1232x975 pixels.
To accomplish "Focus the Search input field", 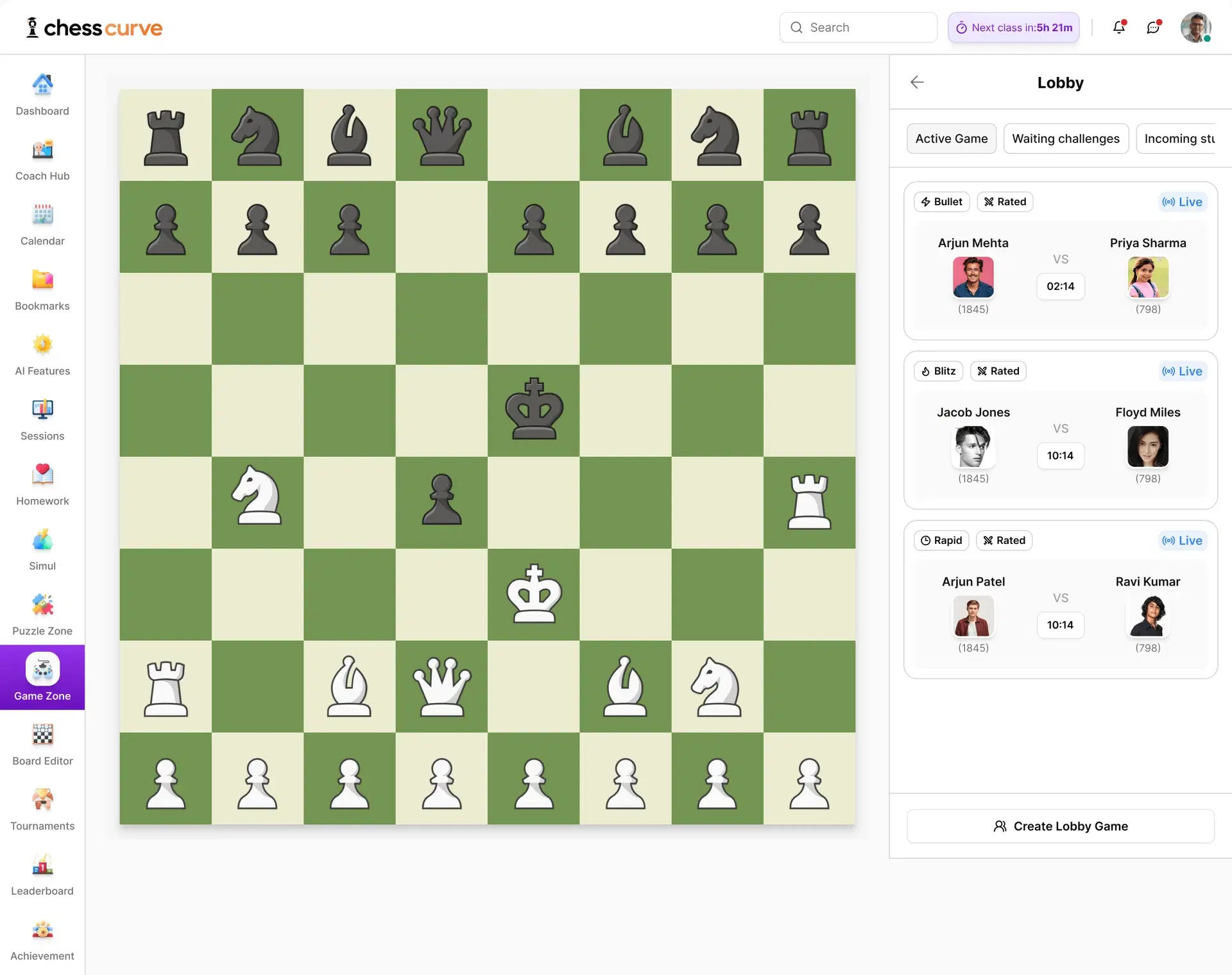I will point(858,28).
